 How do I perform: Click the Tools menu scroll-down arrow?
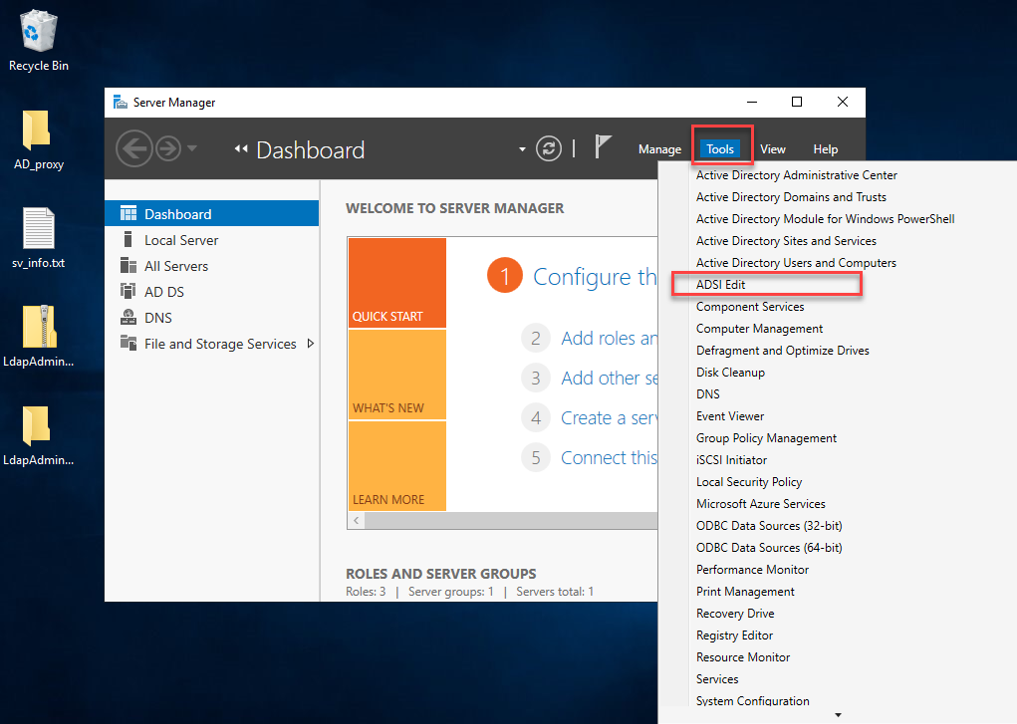tap(838, 715)
